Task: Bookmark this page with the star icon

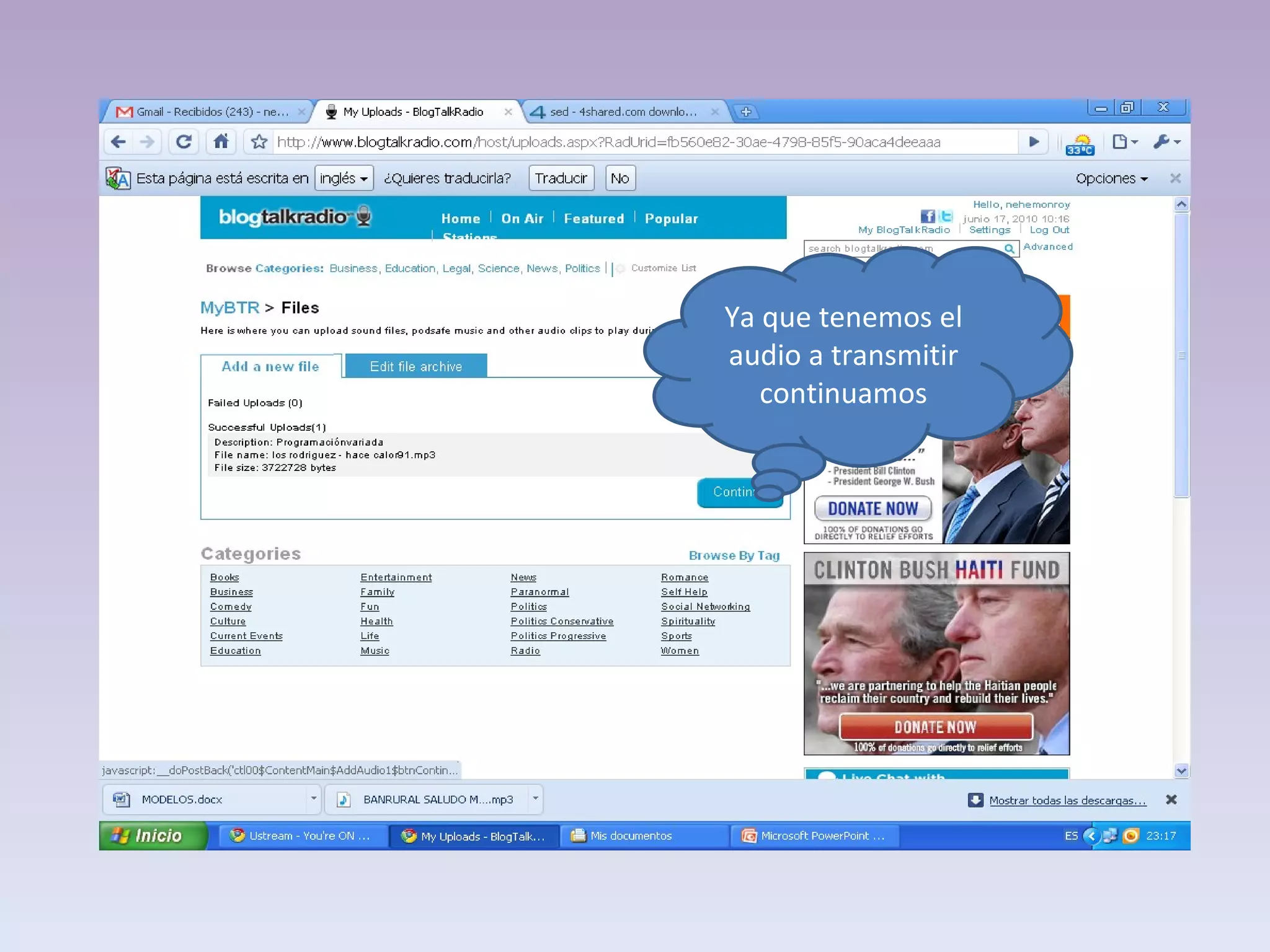Action: point(259,142)
